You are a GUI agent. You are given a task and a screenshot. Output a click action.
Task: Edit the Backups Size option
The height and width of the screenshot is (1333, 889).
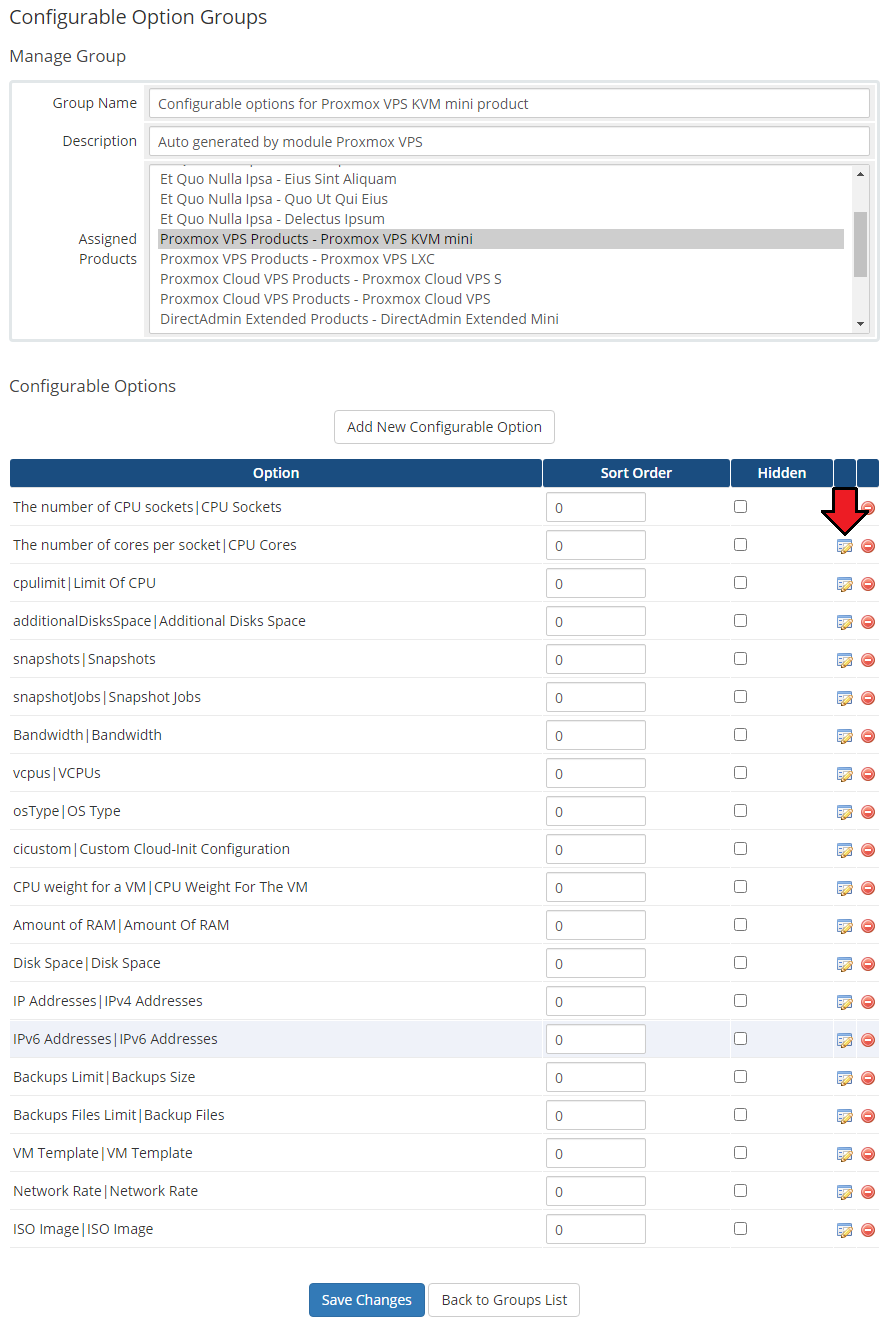(845, 1078)
